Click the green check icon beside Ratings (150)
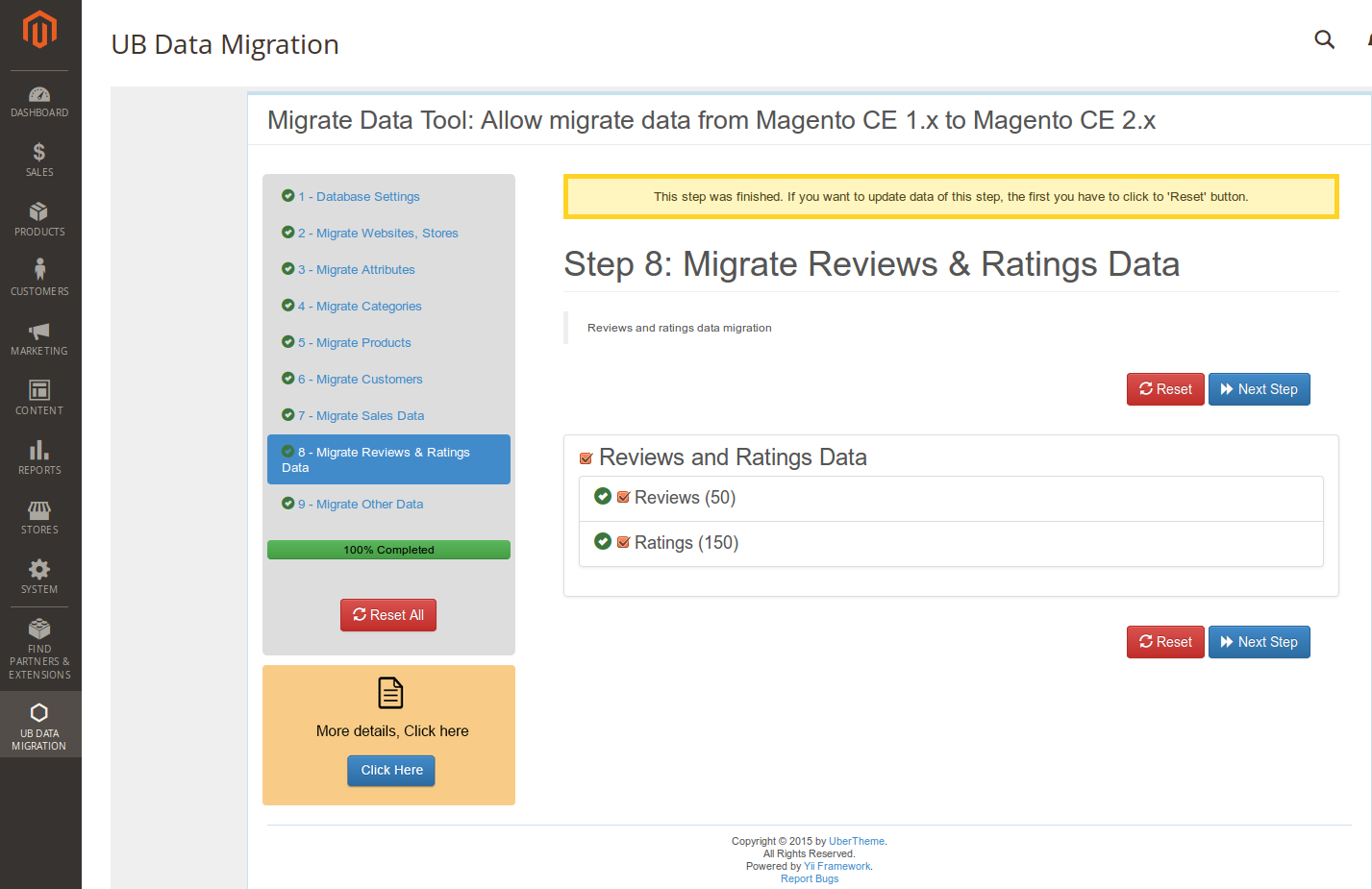Viewport: 1372px width, 889px height. [x=603, y=541]
